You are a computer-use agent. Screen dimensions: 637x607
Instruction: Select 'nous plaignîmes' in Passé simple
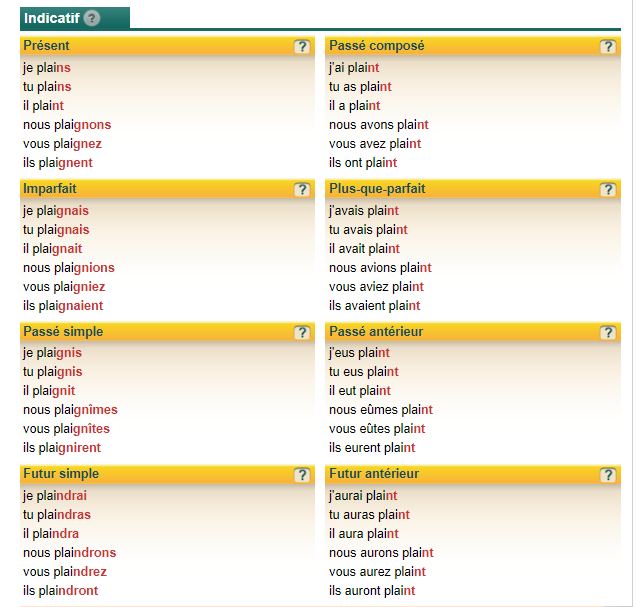point(70,410)
